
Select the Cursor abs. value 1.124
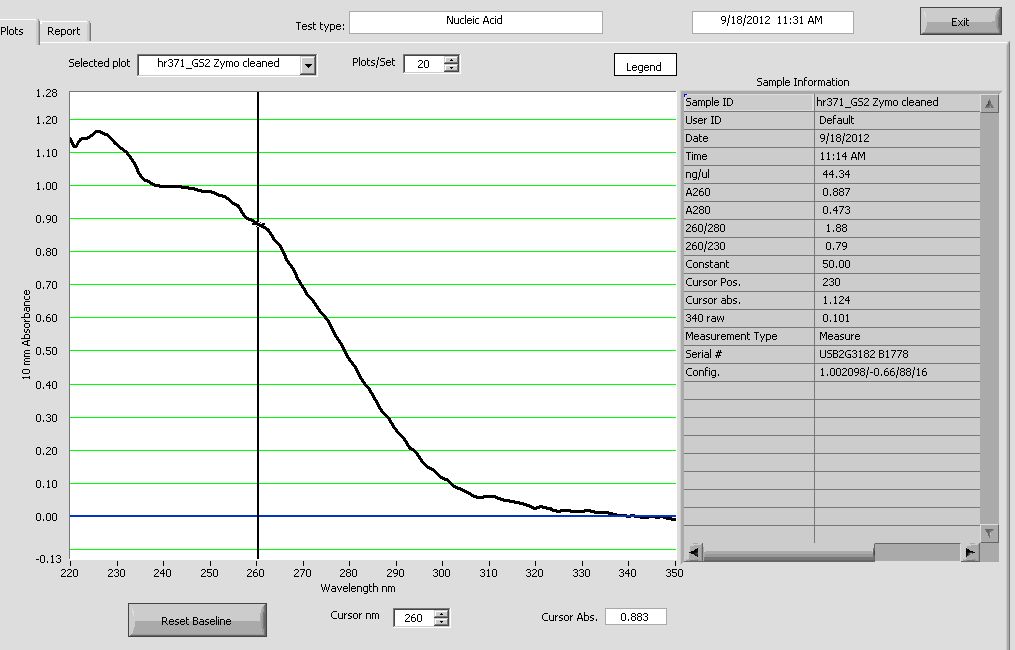tap(897, 300)
